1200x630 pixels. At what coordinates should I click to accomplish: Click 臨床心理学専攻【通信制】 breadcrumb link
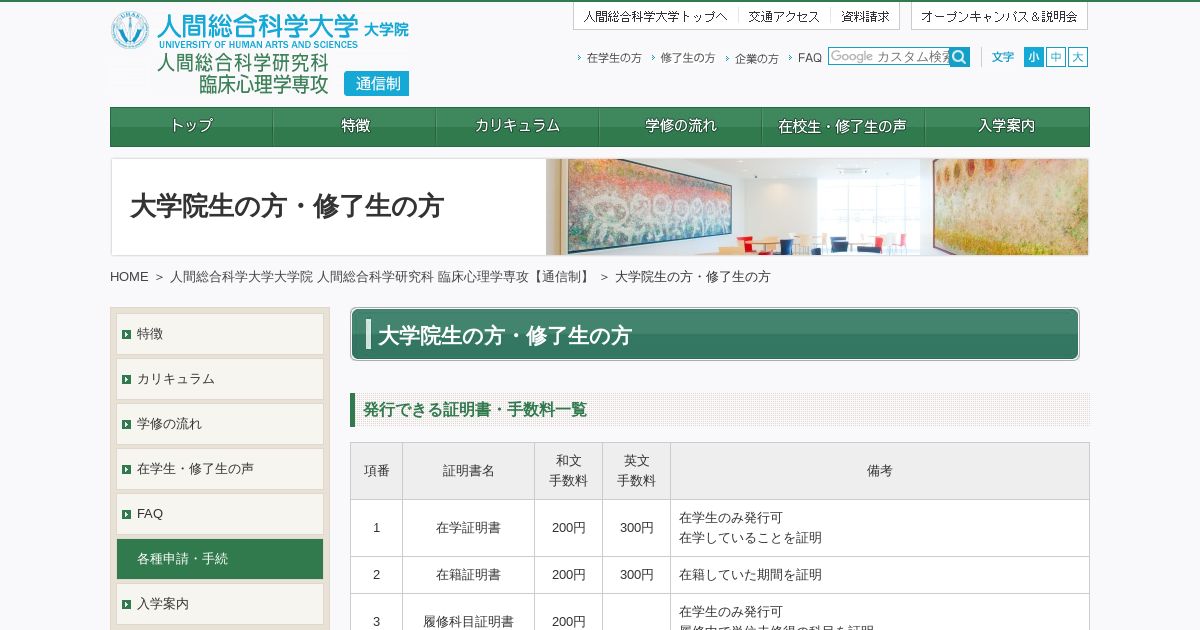381,277
